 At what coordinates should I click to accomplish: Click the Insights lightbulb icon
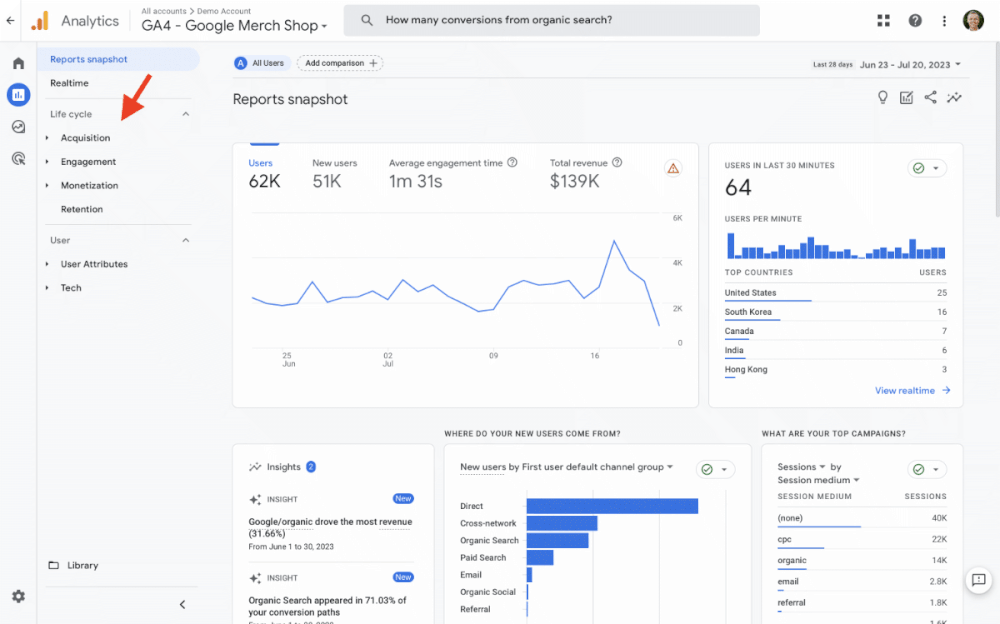883,97
